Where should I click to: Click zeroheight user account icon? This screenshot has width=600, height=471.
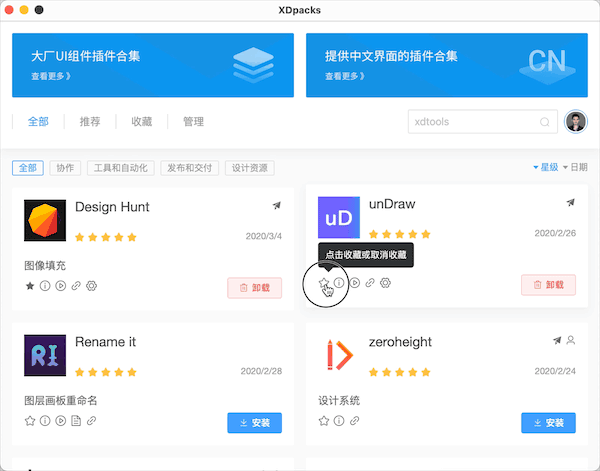pos(571,340)
